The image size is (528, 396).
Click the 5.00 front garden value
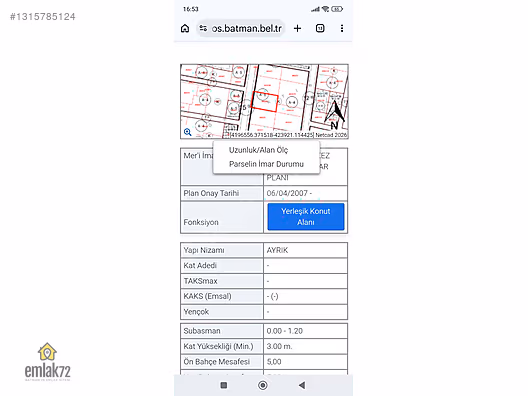pos(274,362)
